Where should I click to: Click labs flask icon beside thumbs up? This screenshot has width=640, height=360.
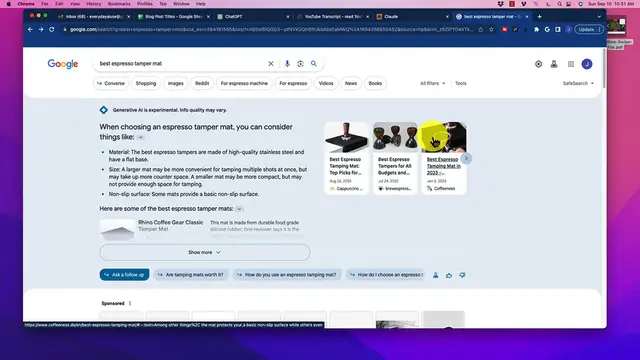(x=436, y=276)
